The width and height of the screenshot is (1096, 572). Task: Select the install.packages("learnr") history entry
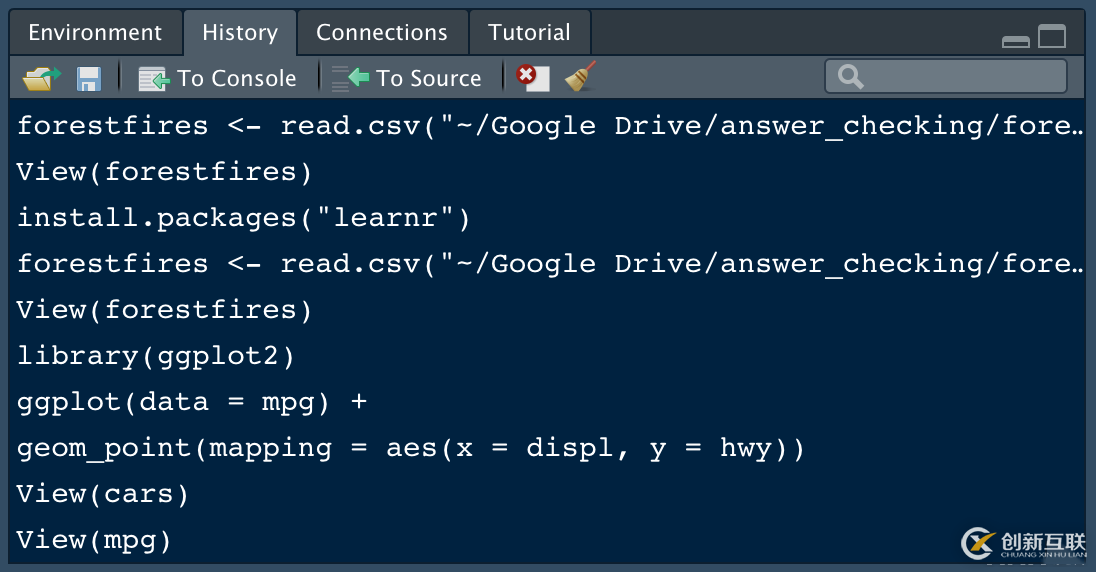(x=243, y=218)
